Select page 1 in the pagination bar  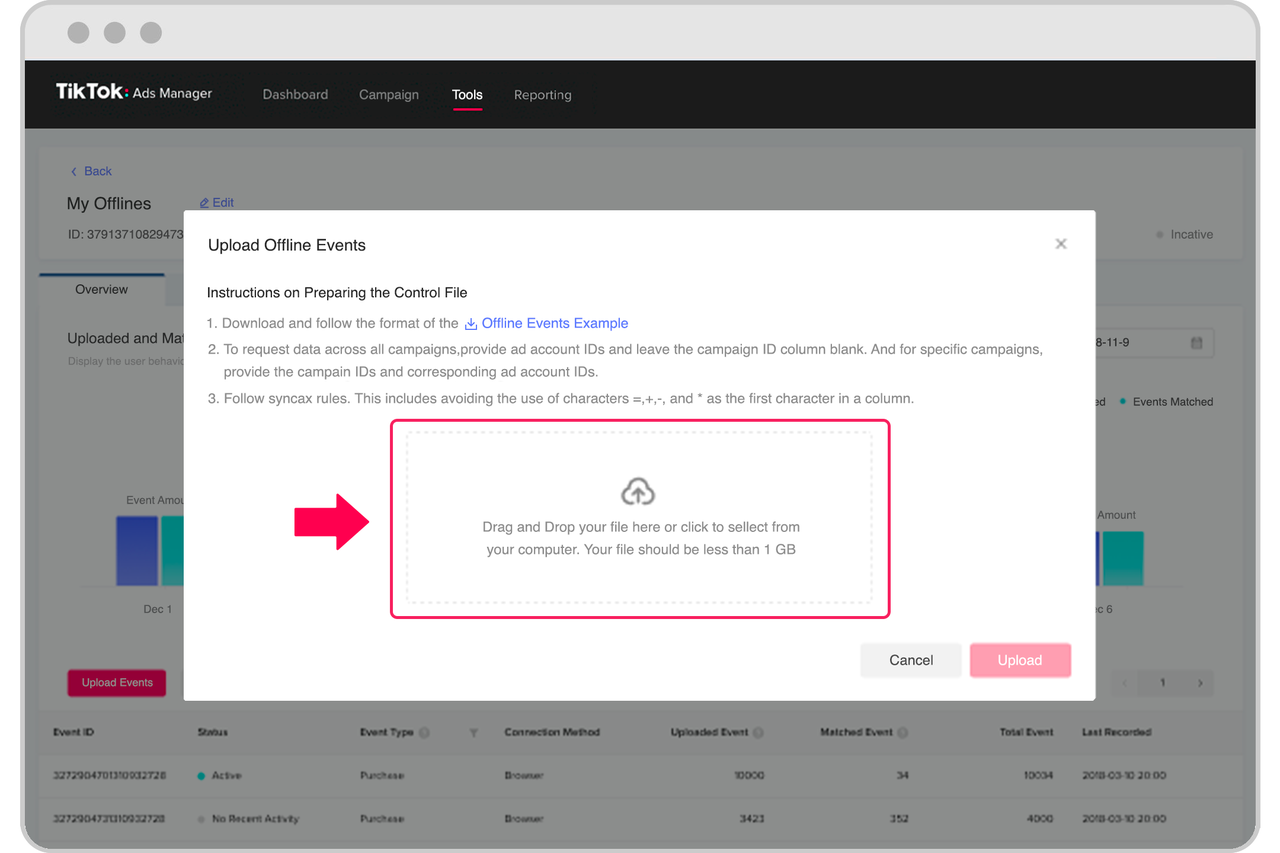(x=1162, y=682)
